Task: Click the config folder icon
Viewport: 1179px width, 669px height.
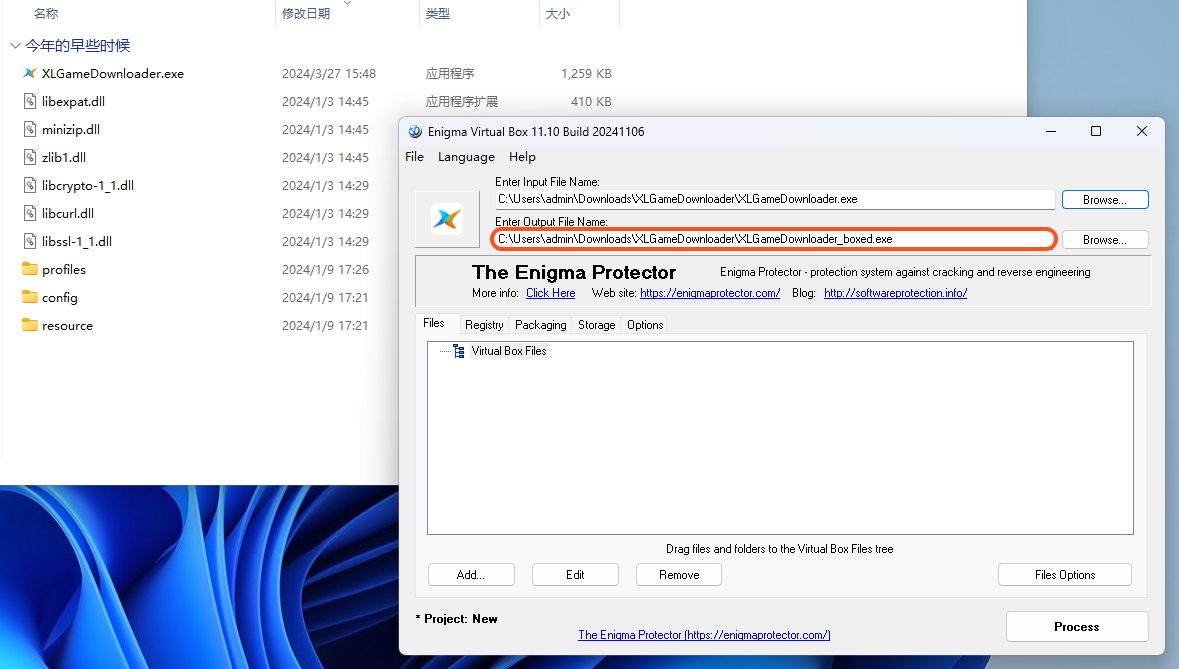Action: [x=29, y=297]
